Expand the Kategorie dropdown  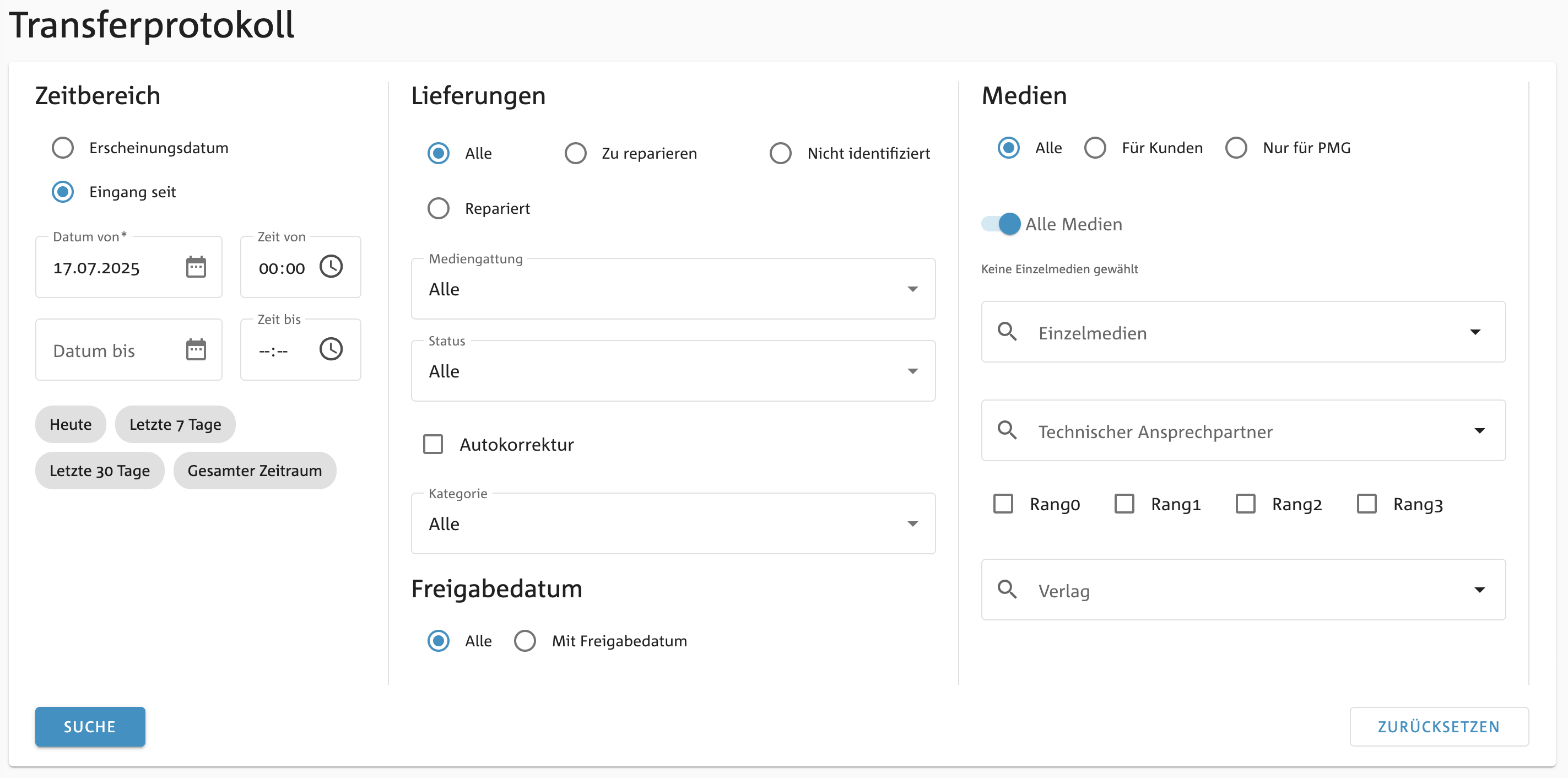pyautogui.click(x=673, y=524)
